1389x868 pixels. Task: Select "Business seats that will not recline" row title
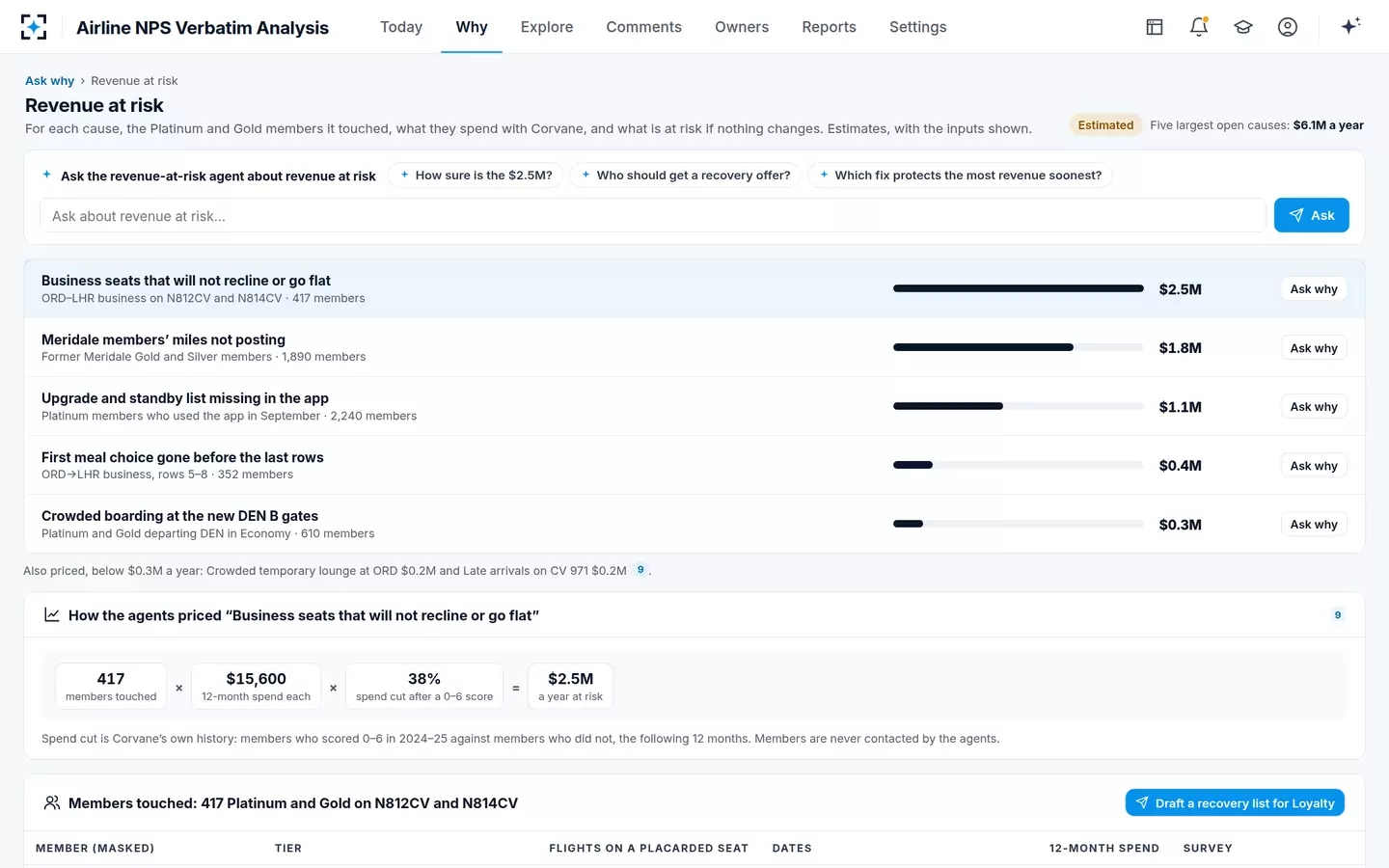coord(186,281)
